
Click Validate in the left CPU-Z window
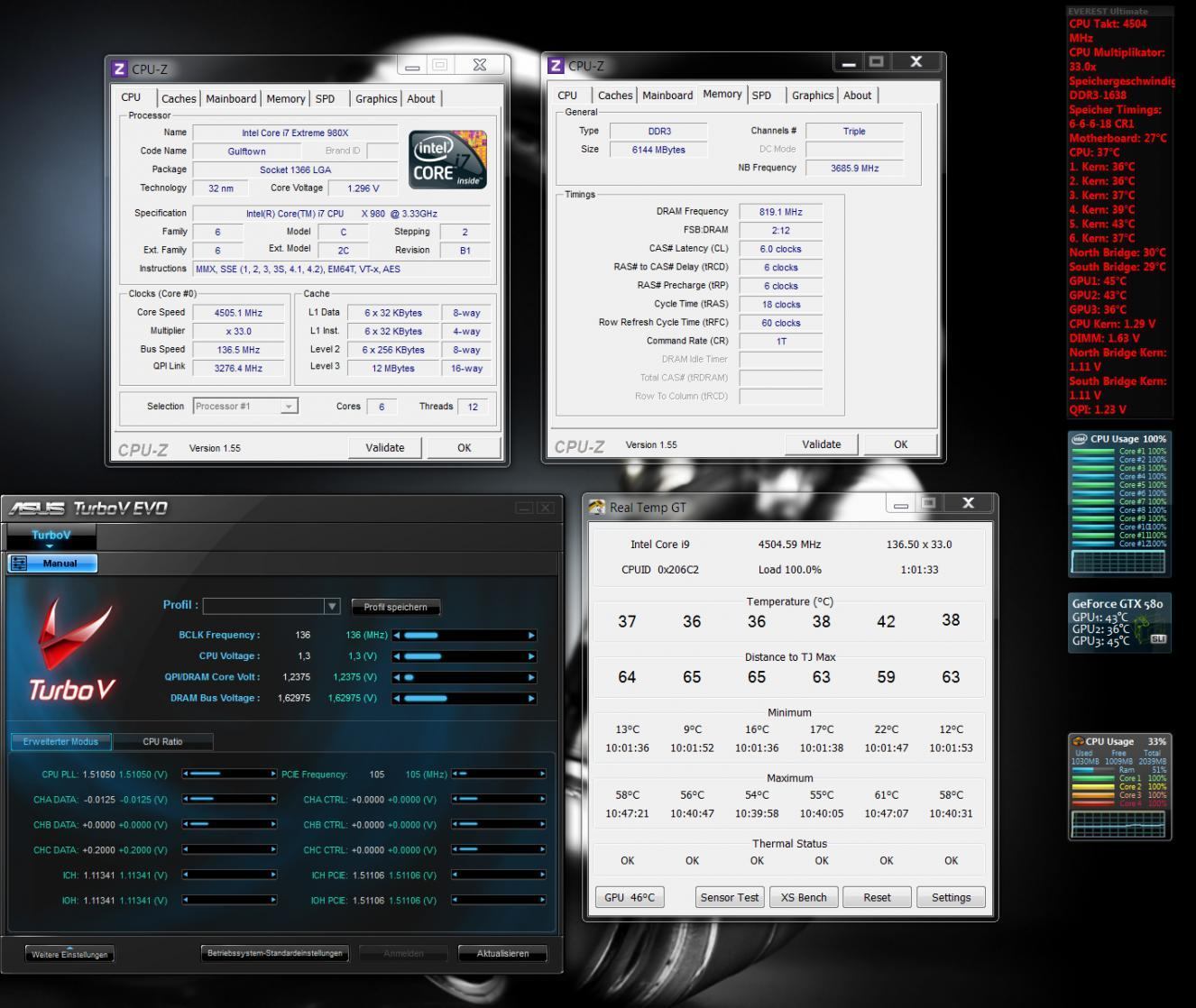(x=385, y=447)
